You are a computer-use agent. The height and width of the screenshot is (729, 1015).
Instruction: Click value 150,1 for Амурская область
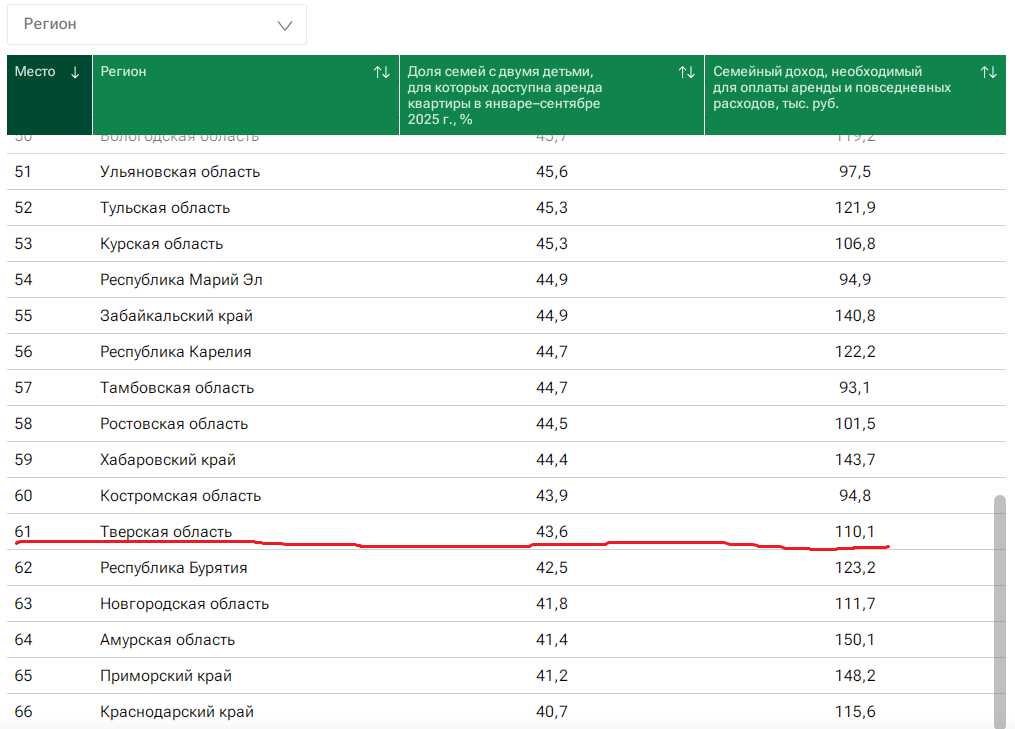855,640
